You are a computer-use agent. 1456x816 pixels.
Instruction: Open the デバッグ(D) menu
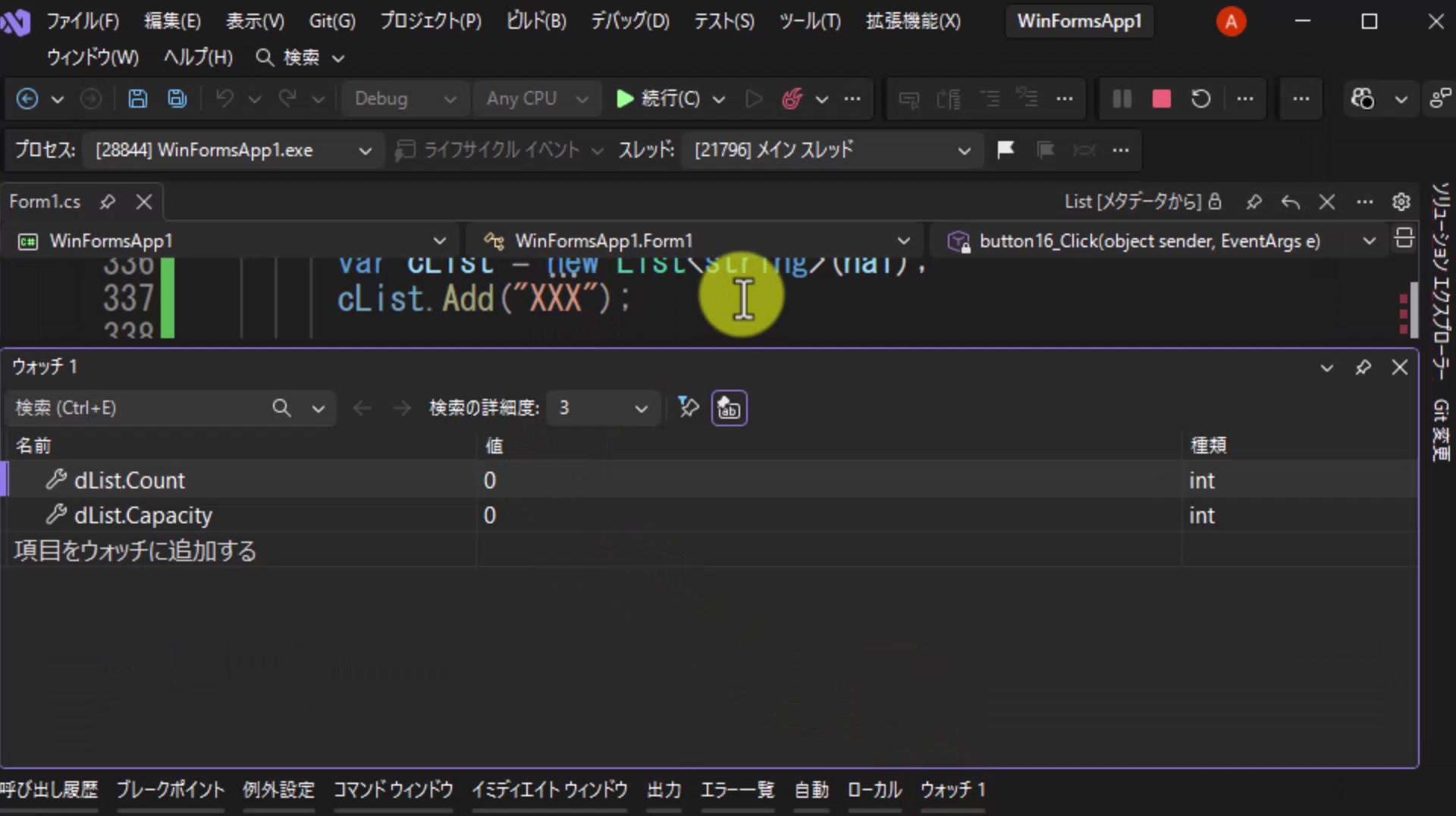(x=630, y=21)
